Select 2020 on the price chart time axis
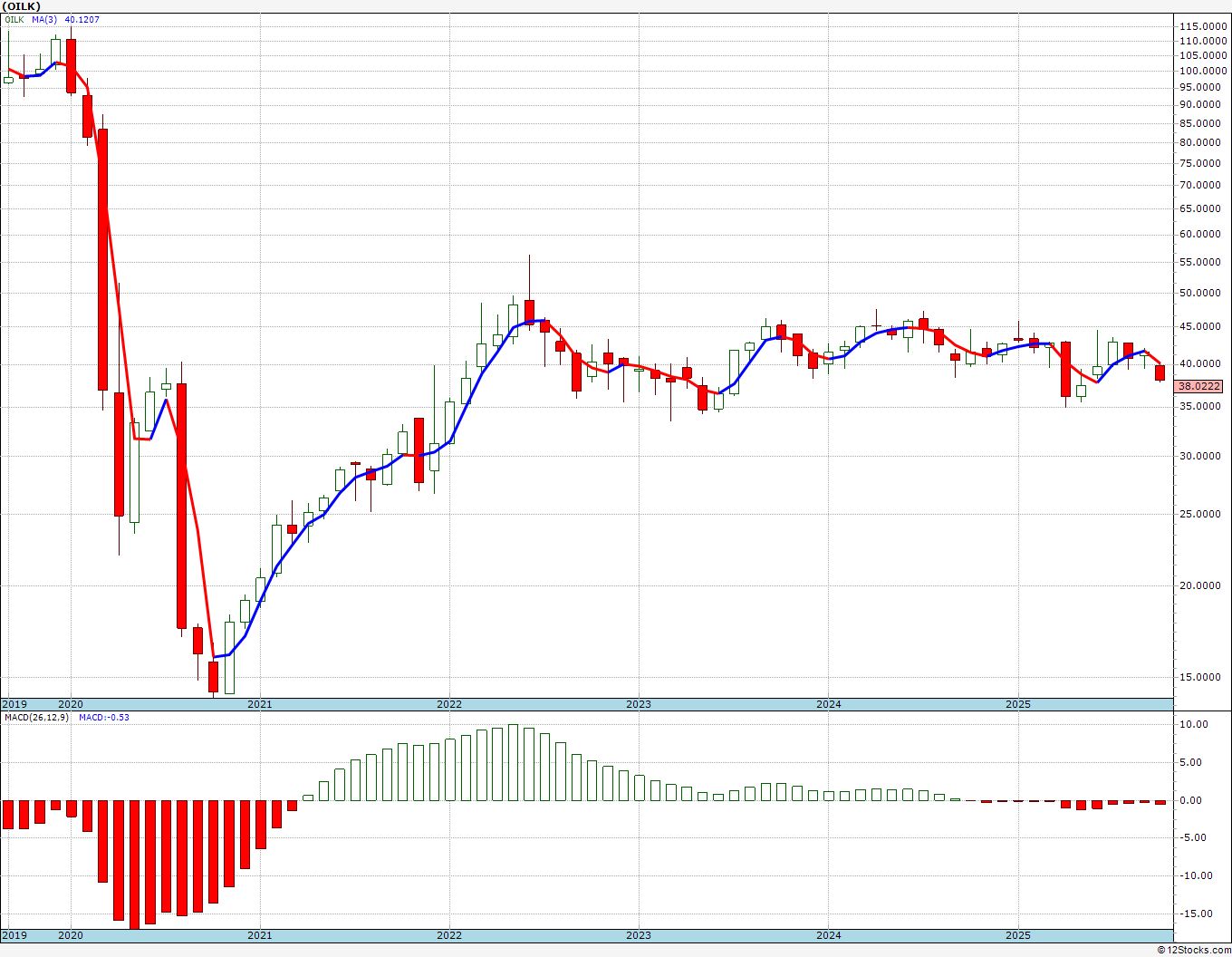This screenshot has width=1232, height=957. 71,704
